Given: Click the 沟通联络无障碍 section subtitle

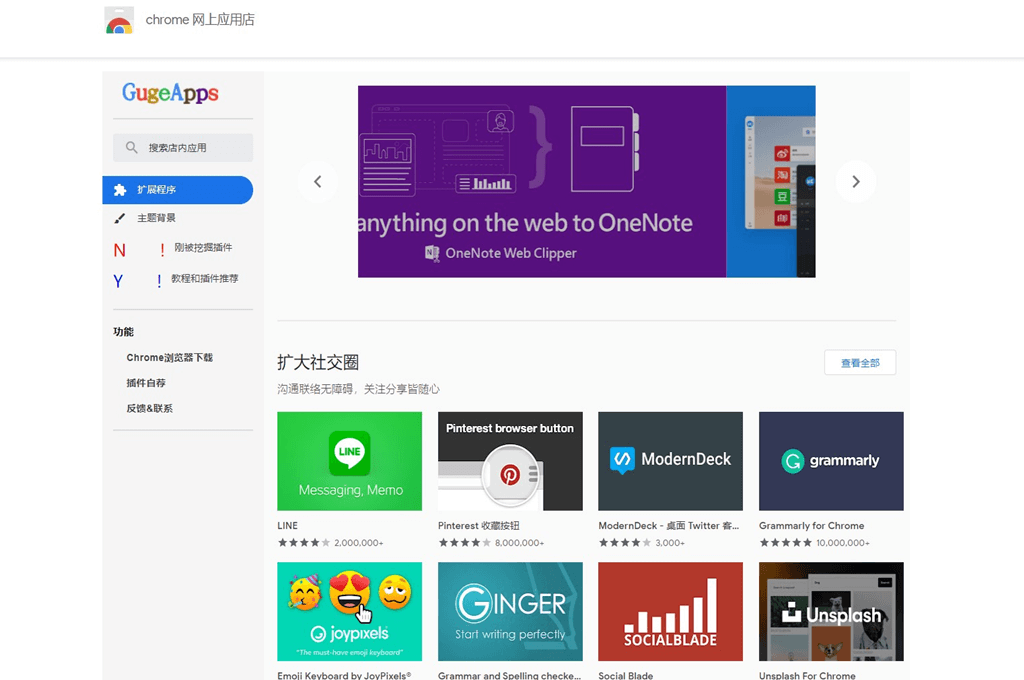Looking at the screenshot, I should tap(358, 389).
